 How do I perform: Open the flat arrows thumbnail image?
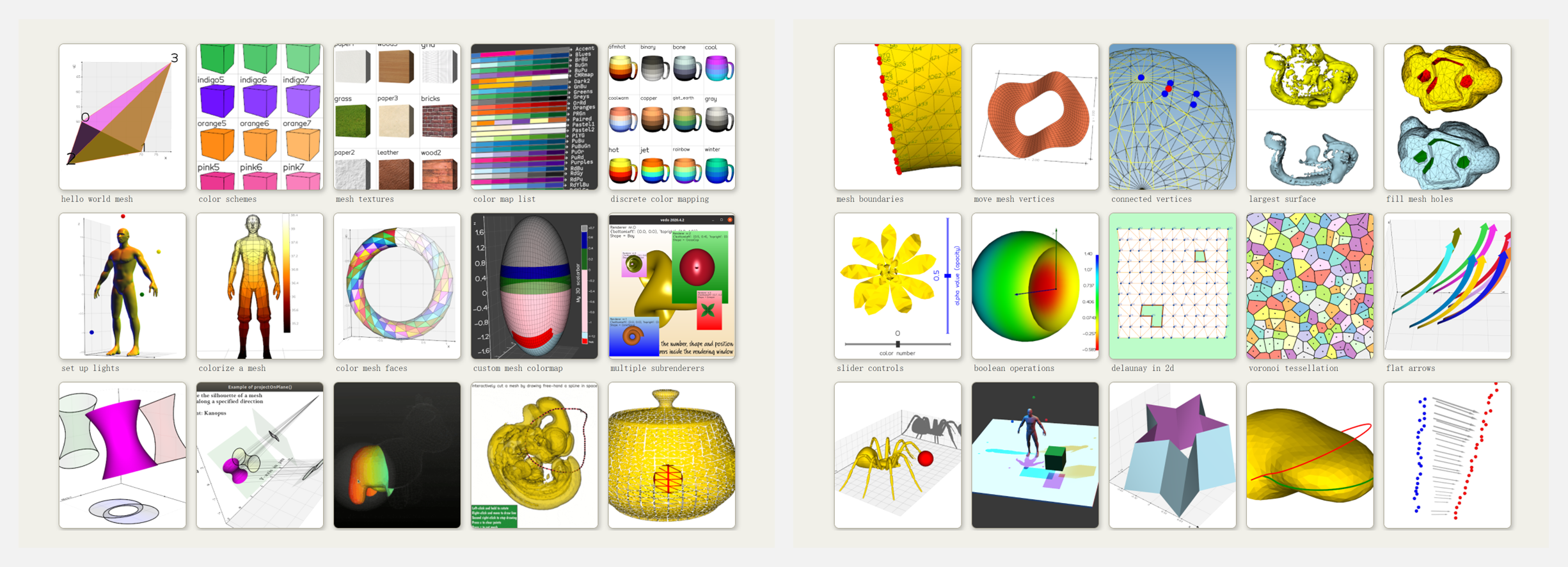[1447, 286]
